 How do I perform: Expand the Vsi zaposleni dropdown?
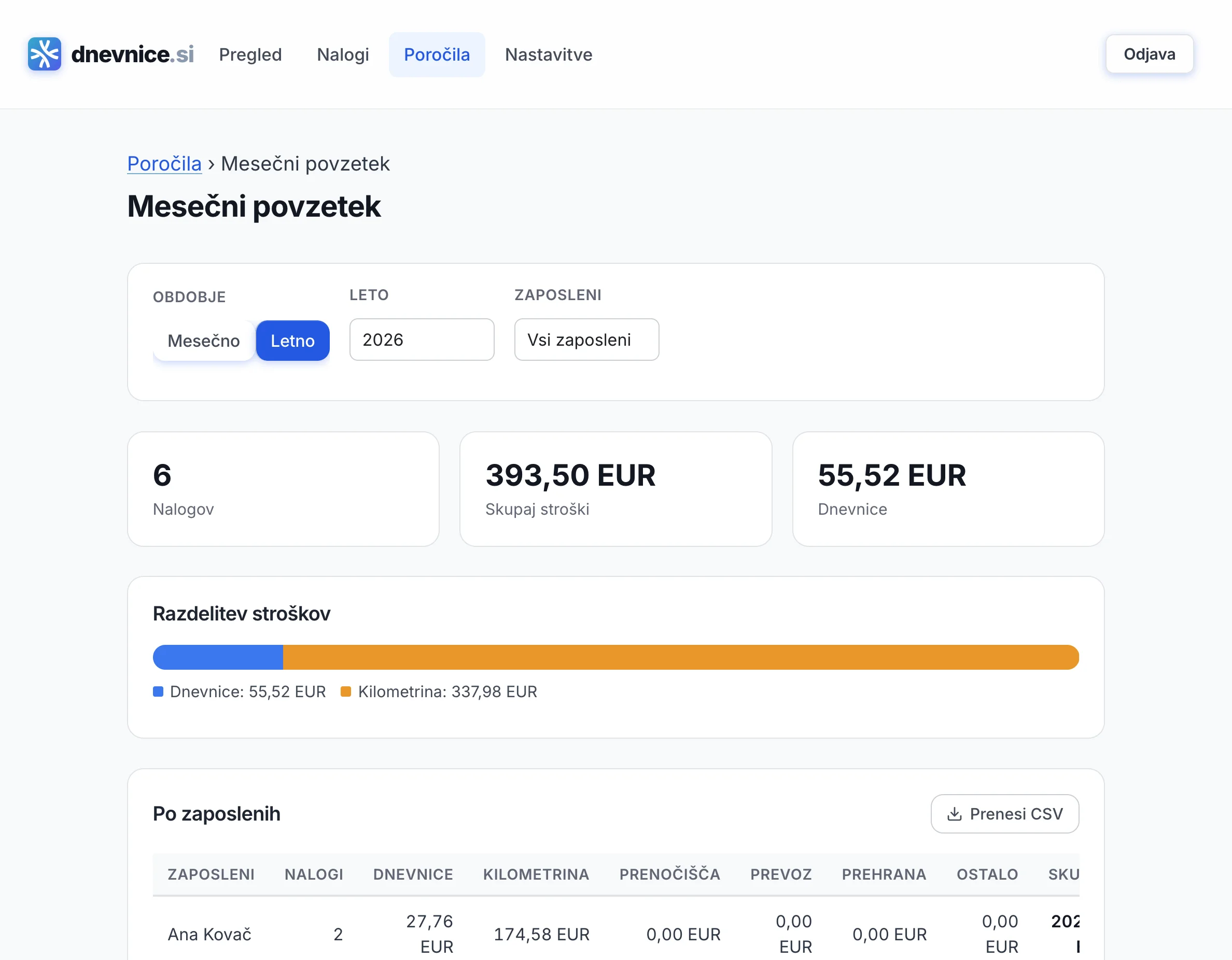(586, 340)
